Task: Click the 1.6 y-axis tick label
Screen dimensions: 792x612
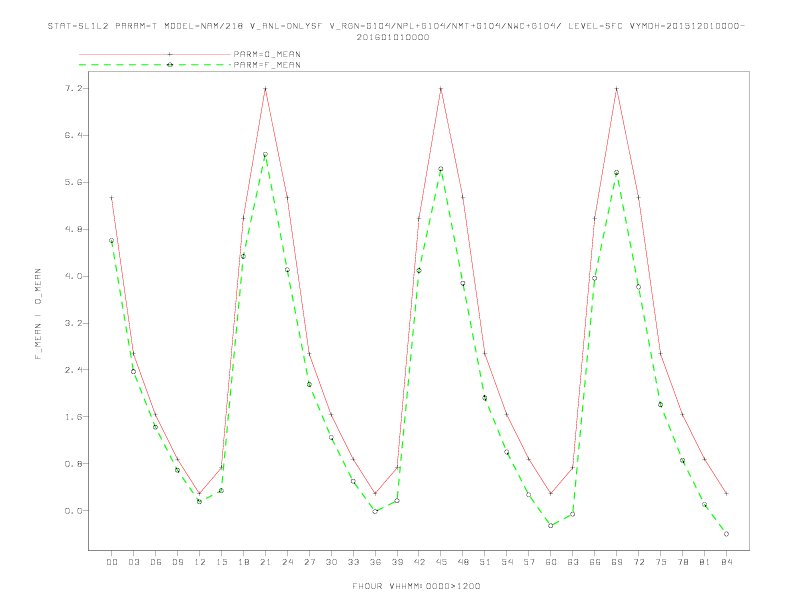Action: click(73, 417)
